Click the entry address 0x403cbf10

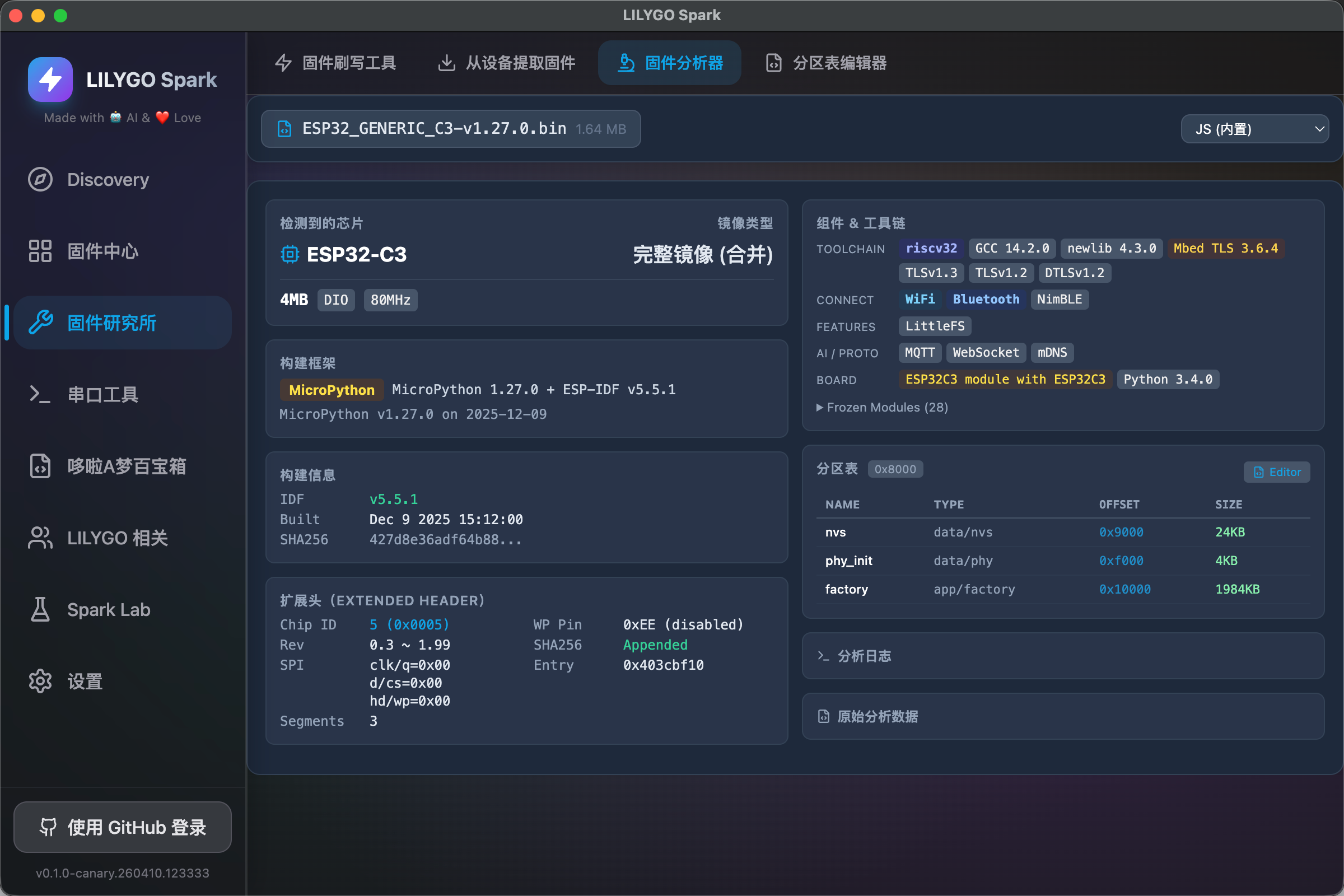(x=664, y=665)
